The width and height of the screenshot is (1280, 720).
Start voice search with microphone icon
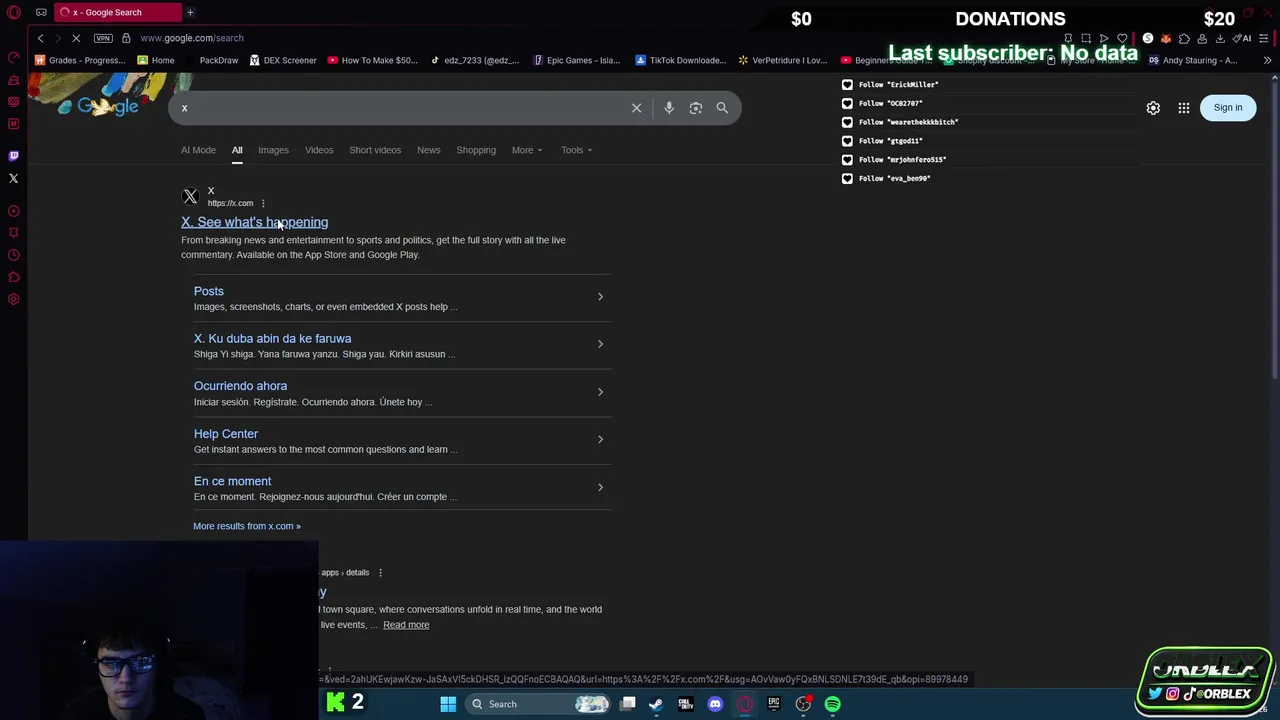coord(669,108)
